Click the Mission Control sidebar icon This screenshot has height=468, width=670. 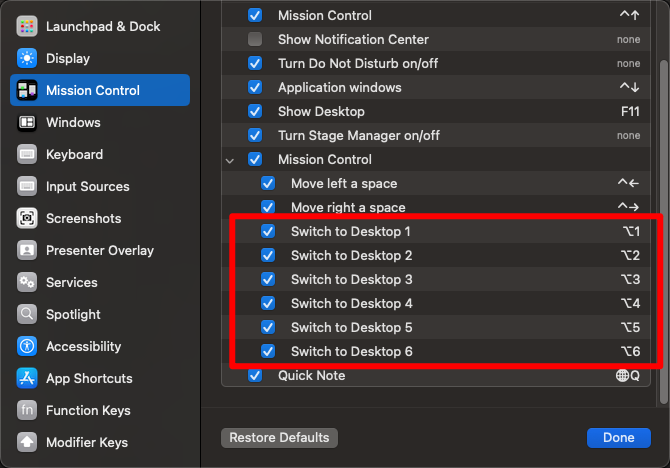coord(27,90)
